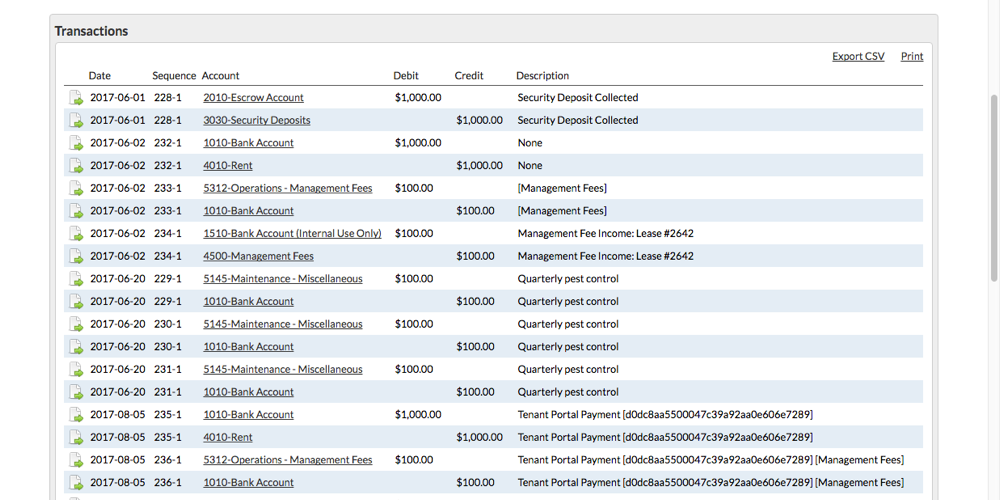Click the Export CSV link
This screenshot has height=500, width=1000.
click(x=858, y=56)
